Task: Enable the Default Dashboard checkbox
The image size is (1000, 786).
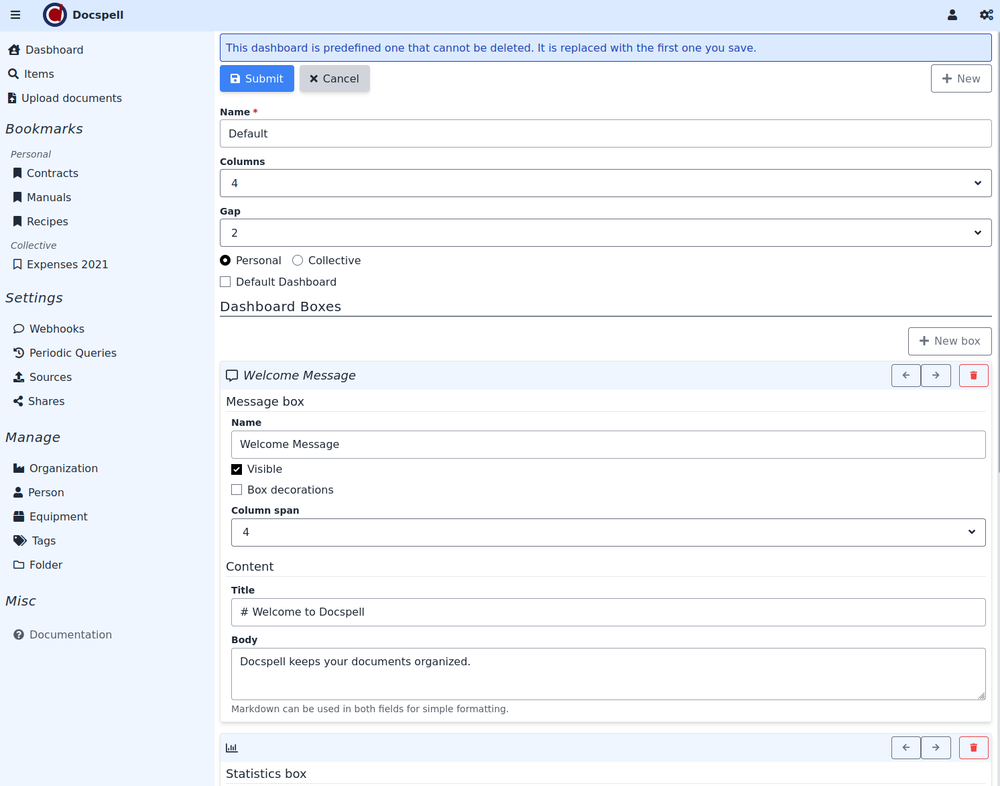Action: [x=226, y=282]
